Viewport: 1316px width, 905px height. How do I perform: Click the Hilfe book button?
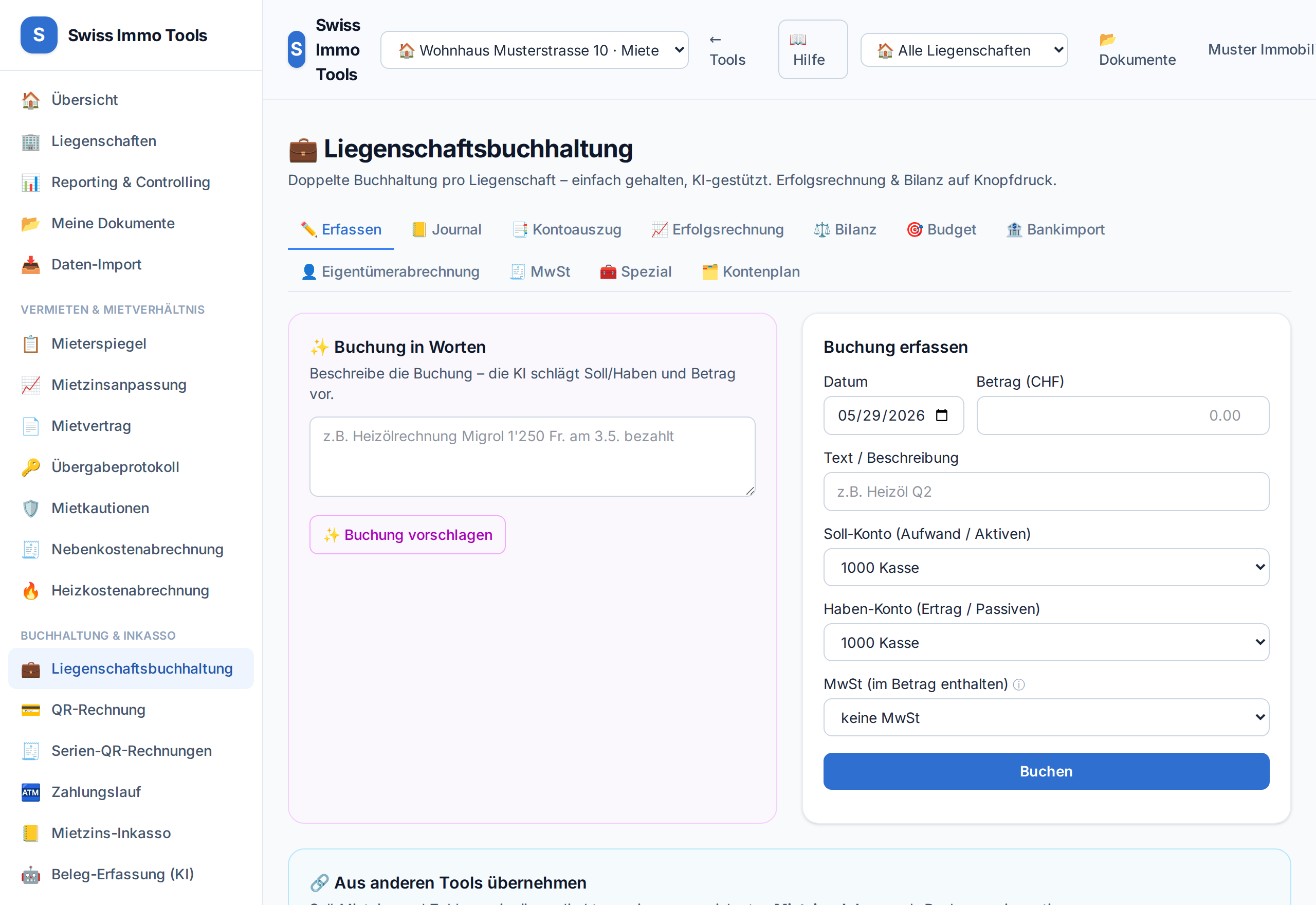(813, 49)
